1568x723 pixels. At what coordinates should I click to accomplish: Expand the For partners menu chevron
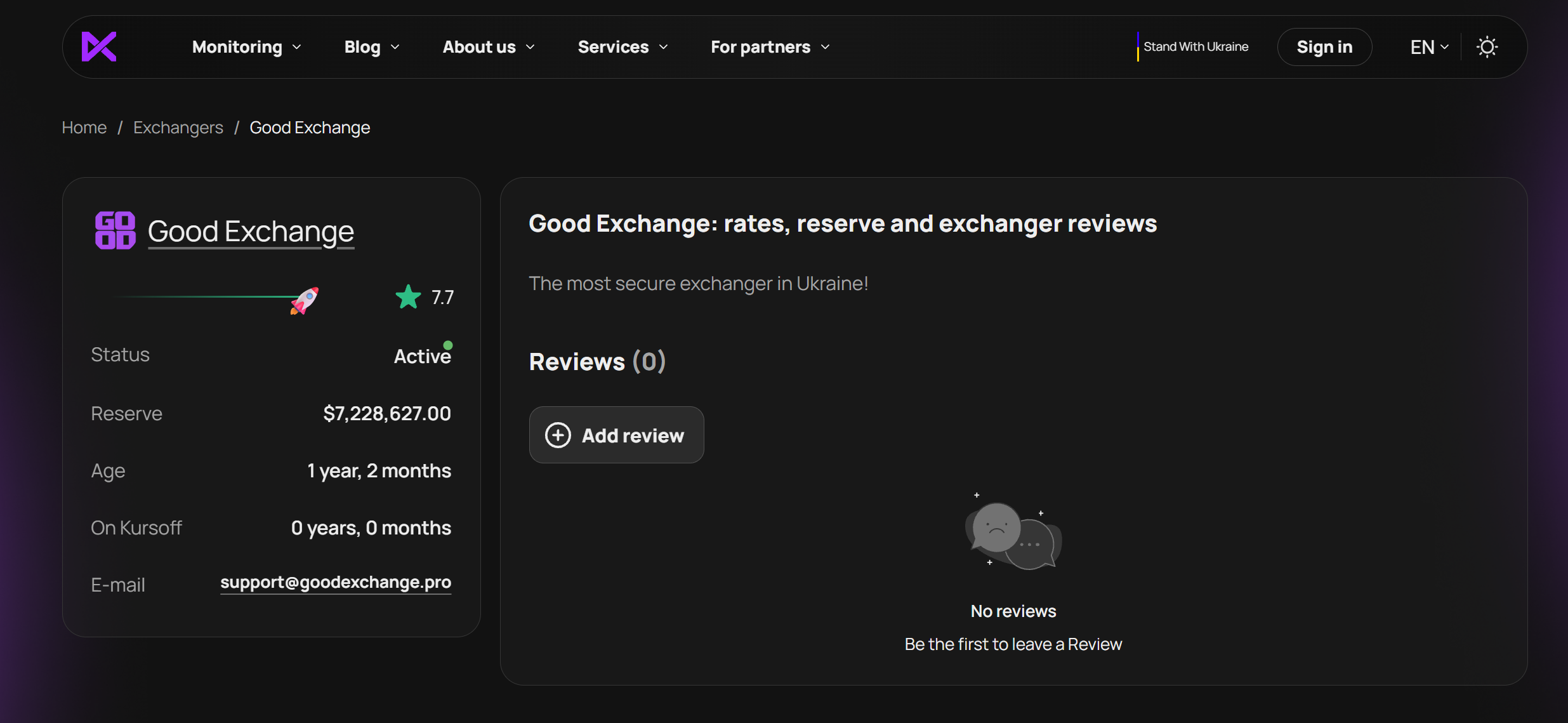[x=825, y=47]
